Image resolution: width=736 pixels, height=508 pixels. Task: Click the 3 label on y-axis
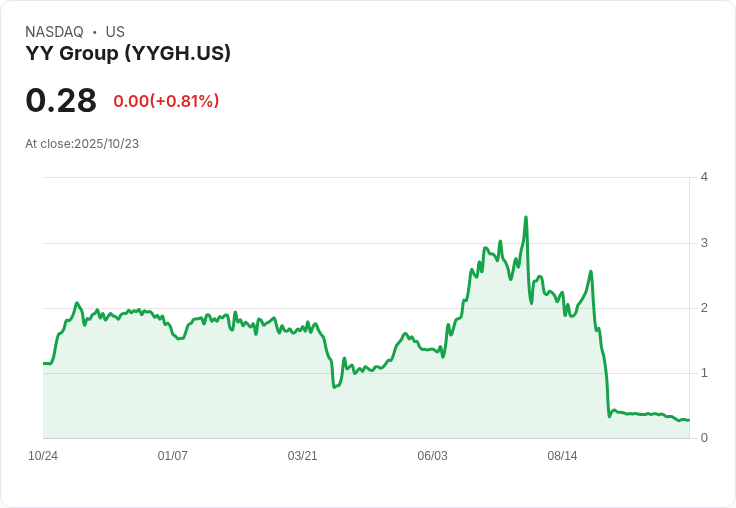tap(704, 243)
